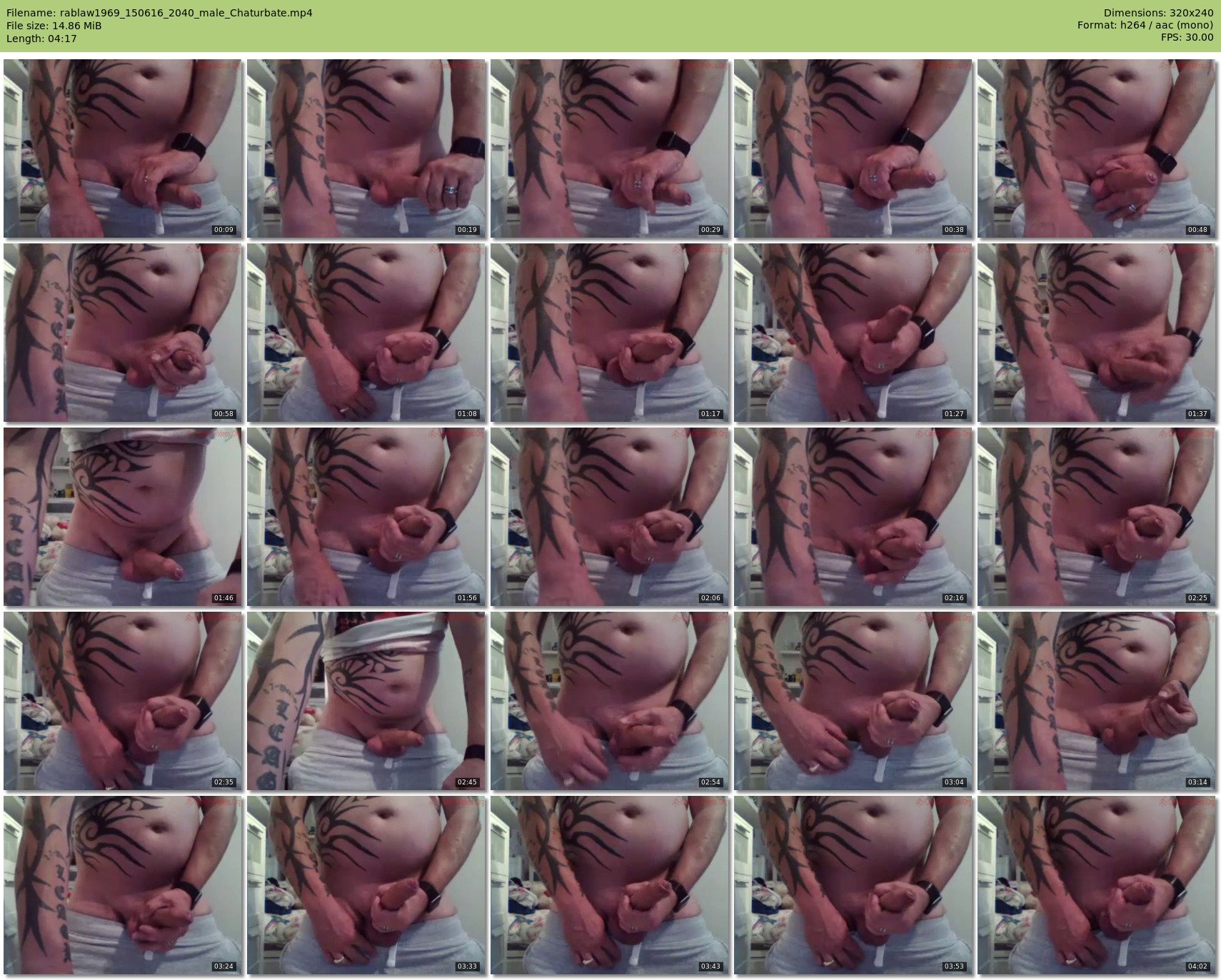1221x980 pixels.
Task: Pick the frame labeled 01:08
Action: tap(366, 333)
